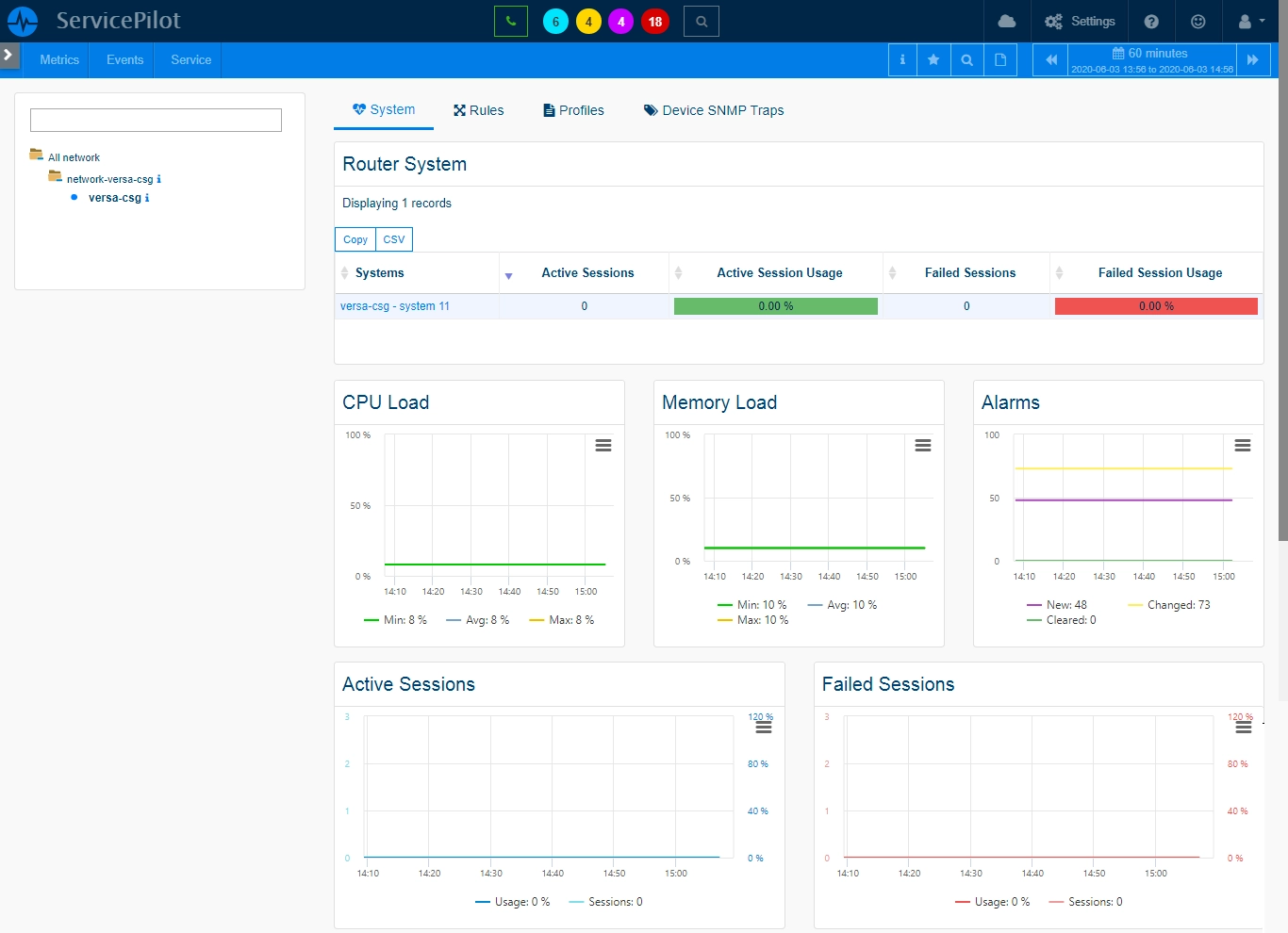Open the Device SNMP Traps tab
The height and width of the screenshot is (933, 1288).
click(x=714, y=110)
